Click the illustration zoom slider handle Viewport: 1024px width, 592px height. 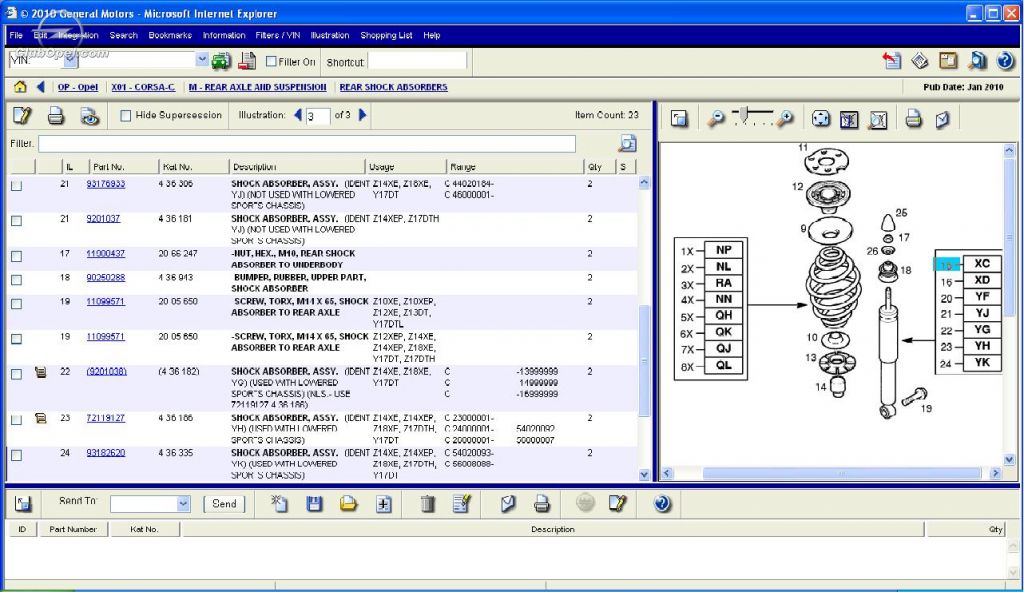(x=743, y=114)
